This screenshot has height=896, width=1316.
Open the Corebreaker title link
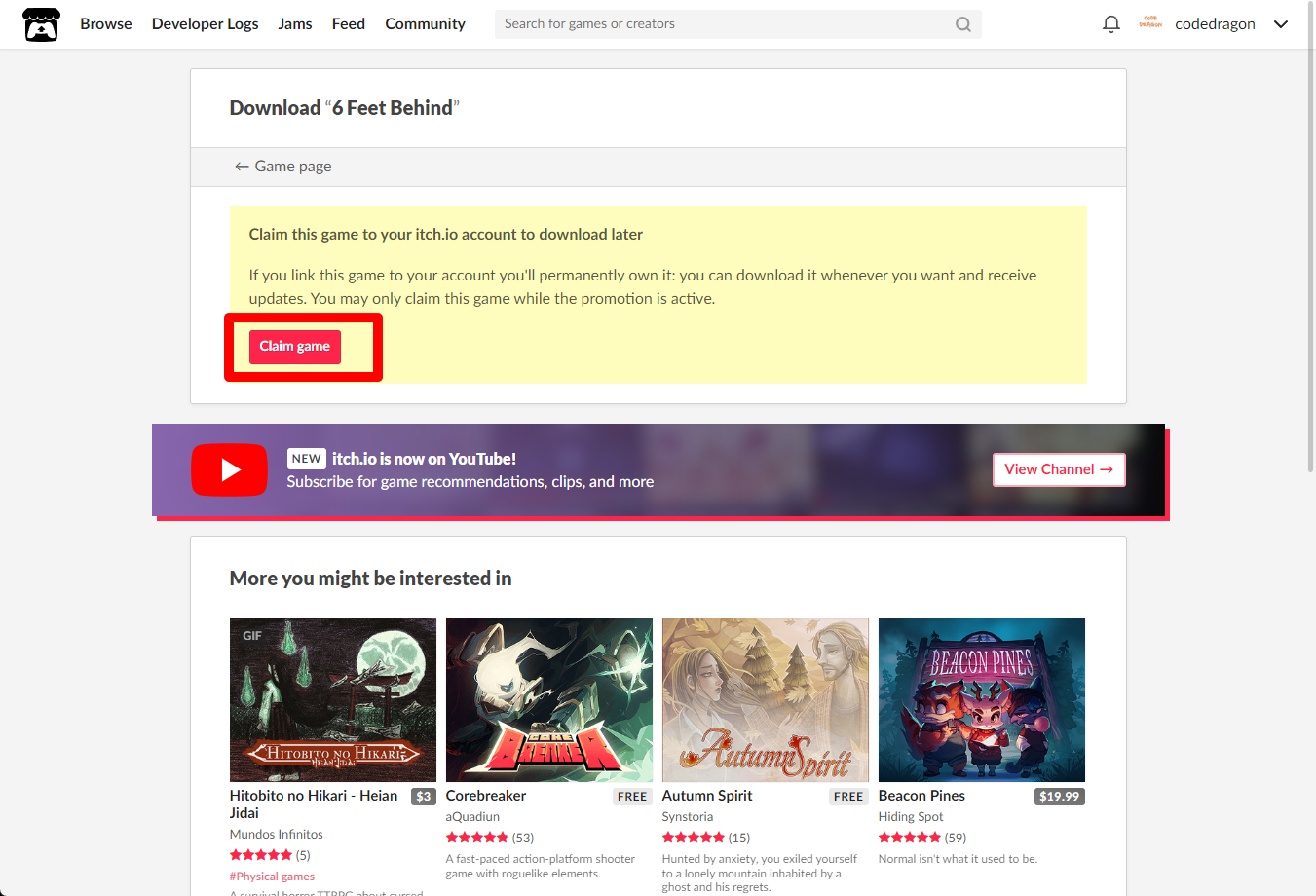coord(486,796)
